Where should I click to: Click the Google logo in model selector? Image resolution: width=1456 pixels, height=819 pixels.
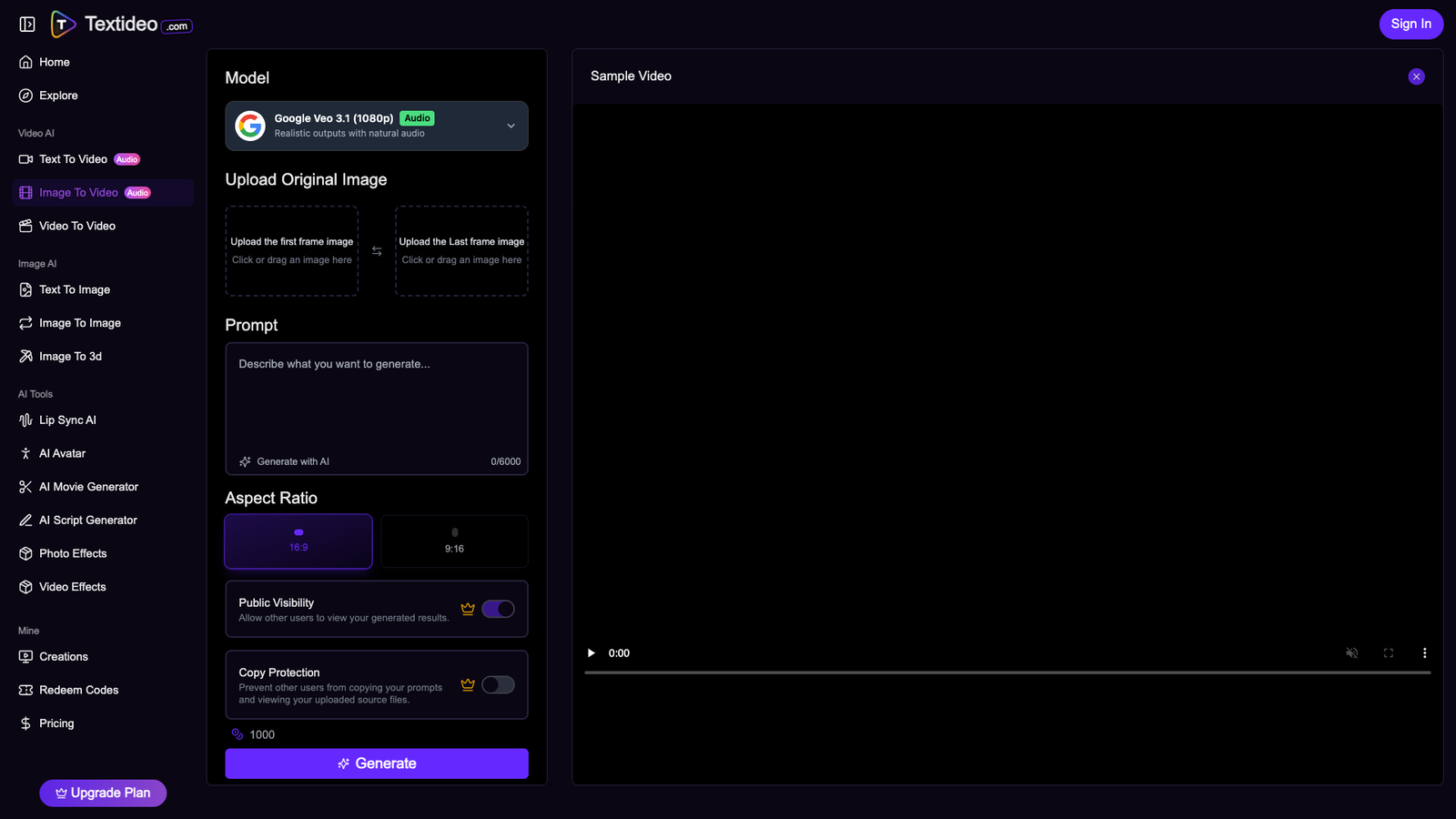[x=250, y=126]
